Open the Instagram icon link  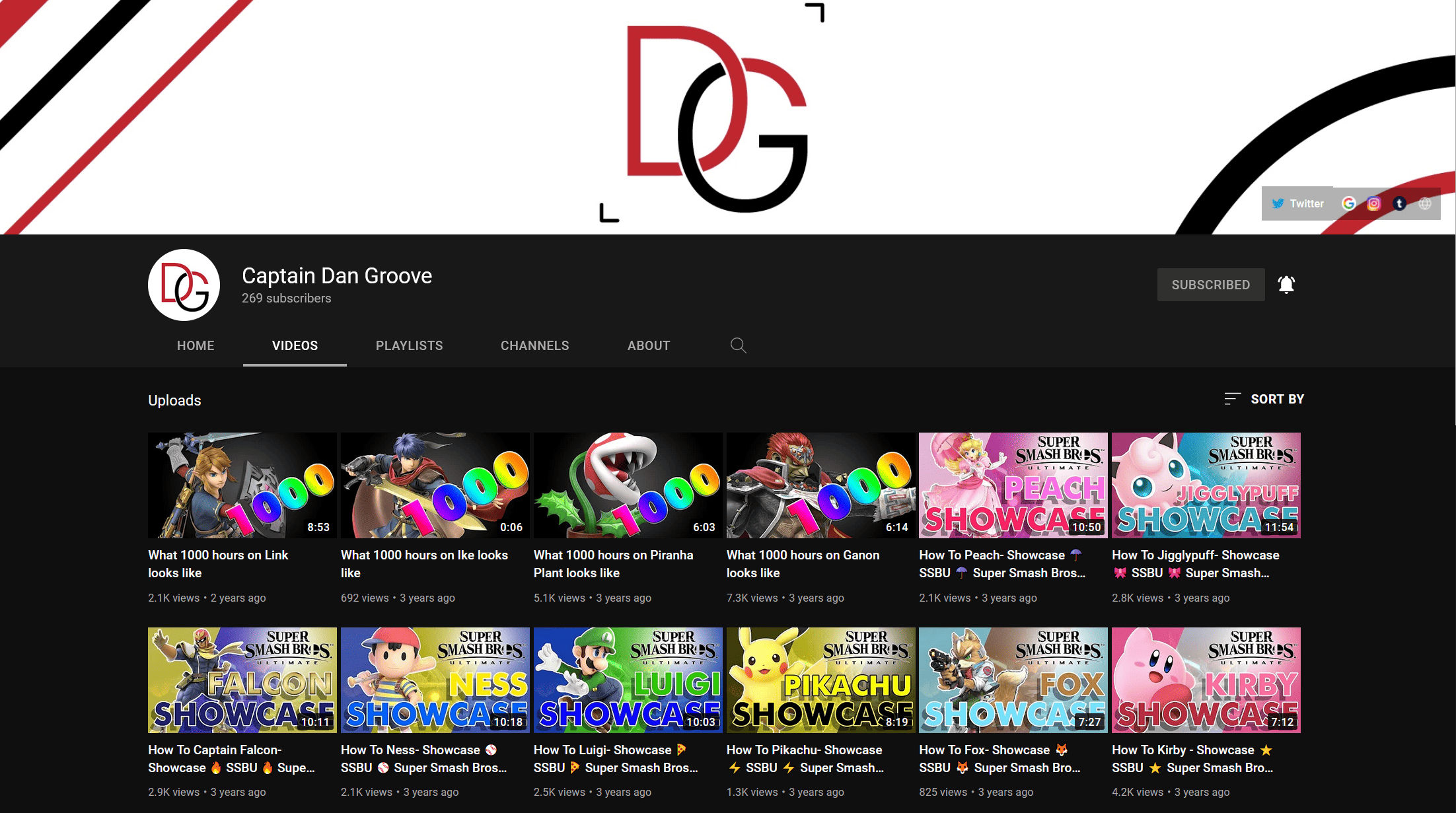coord(1374,203)
